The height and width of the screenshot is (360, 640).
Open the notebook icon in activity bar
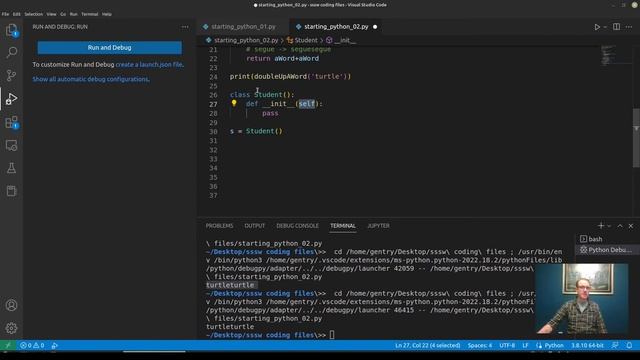11,191
